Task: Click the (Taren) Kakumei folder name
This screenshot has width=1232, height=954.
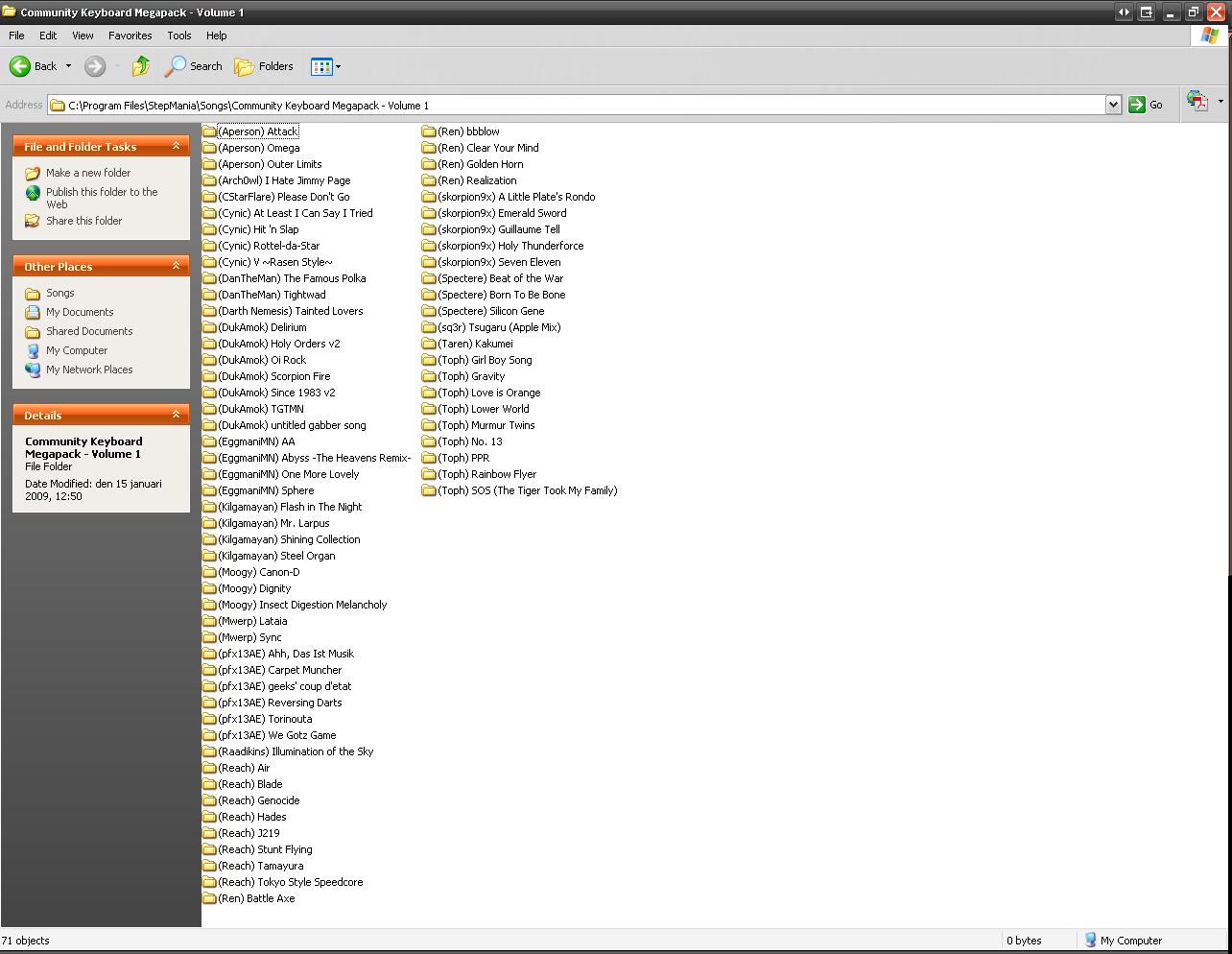Action: point(475,344)
